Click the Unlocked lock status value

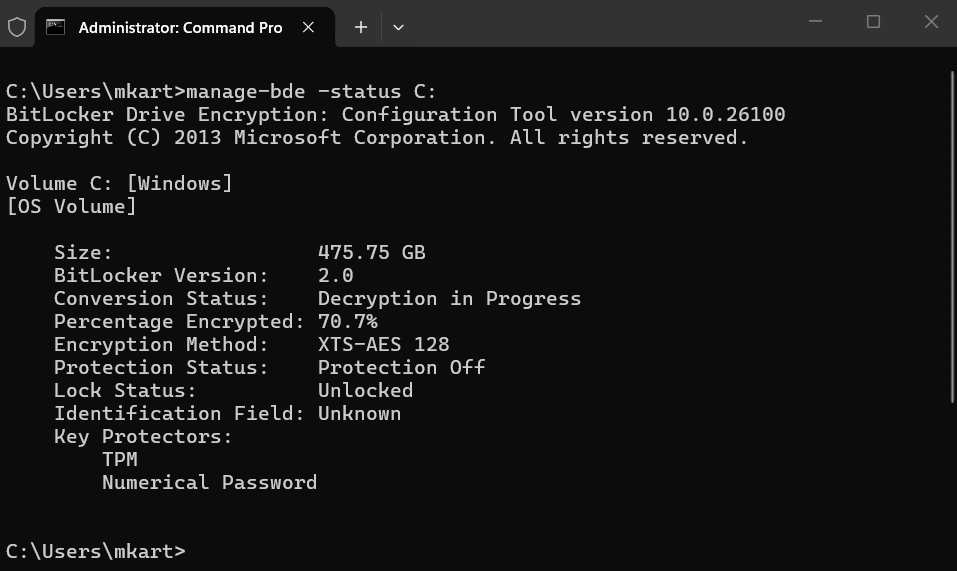(365, 390)
